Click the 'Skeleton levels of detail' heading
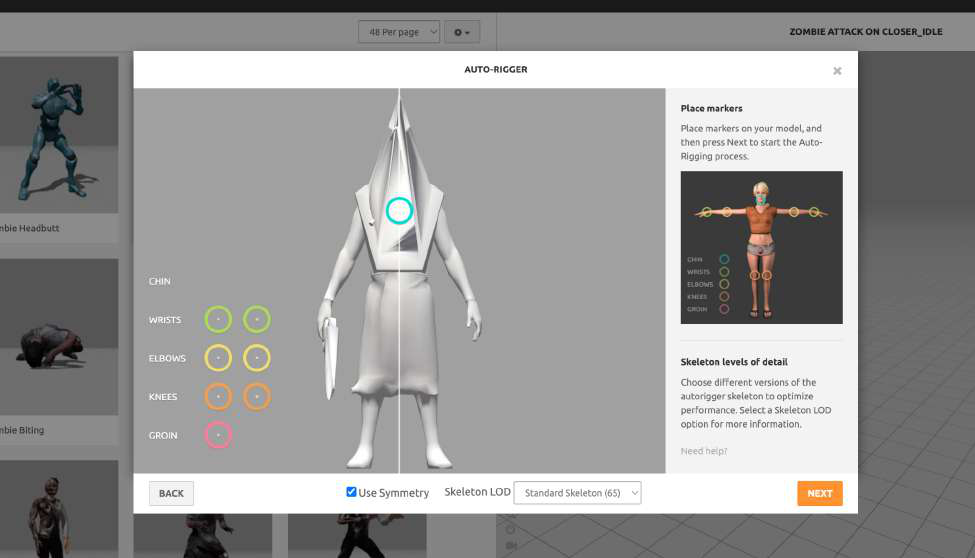This screenshot has width=975, height=558. pos(734,362)
